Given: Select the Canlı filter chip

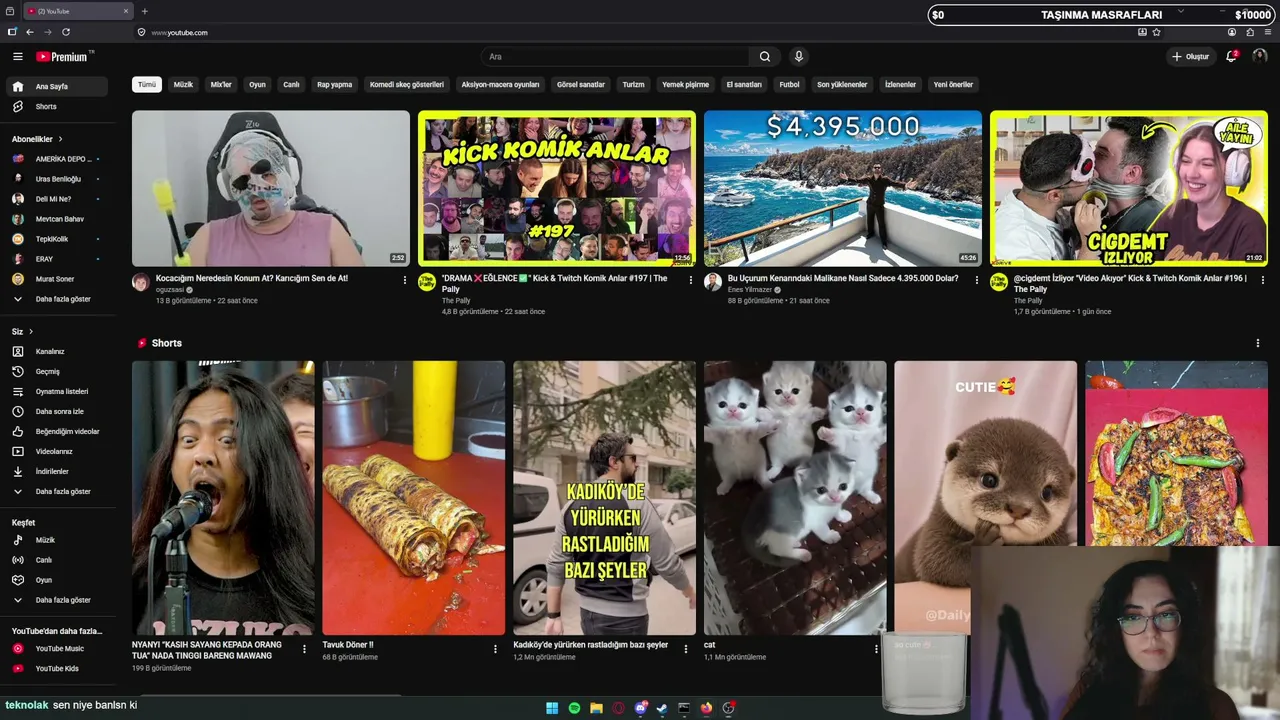Looking at the screenshot, I should pyautogui.click(x=291, y=85).
